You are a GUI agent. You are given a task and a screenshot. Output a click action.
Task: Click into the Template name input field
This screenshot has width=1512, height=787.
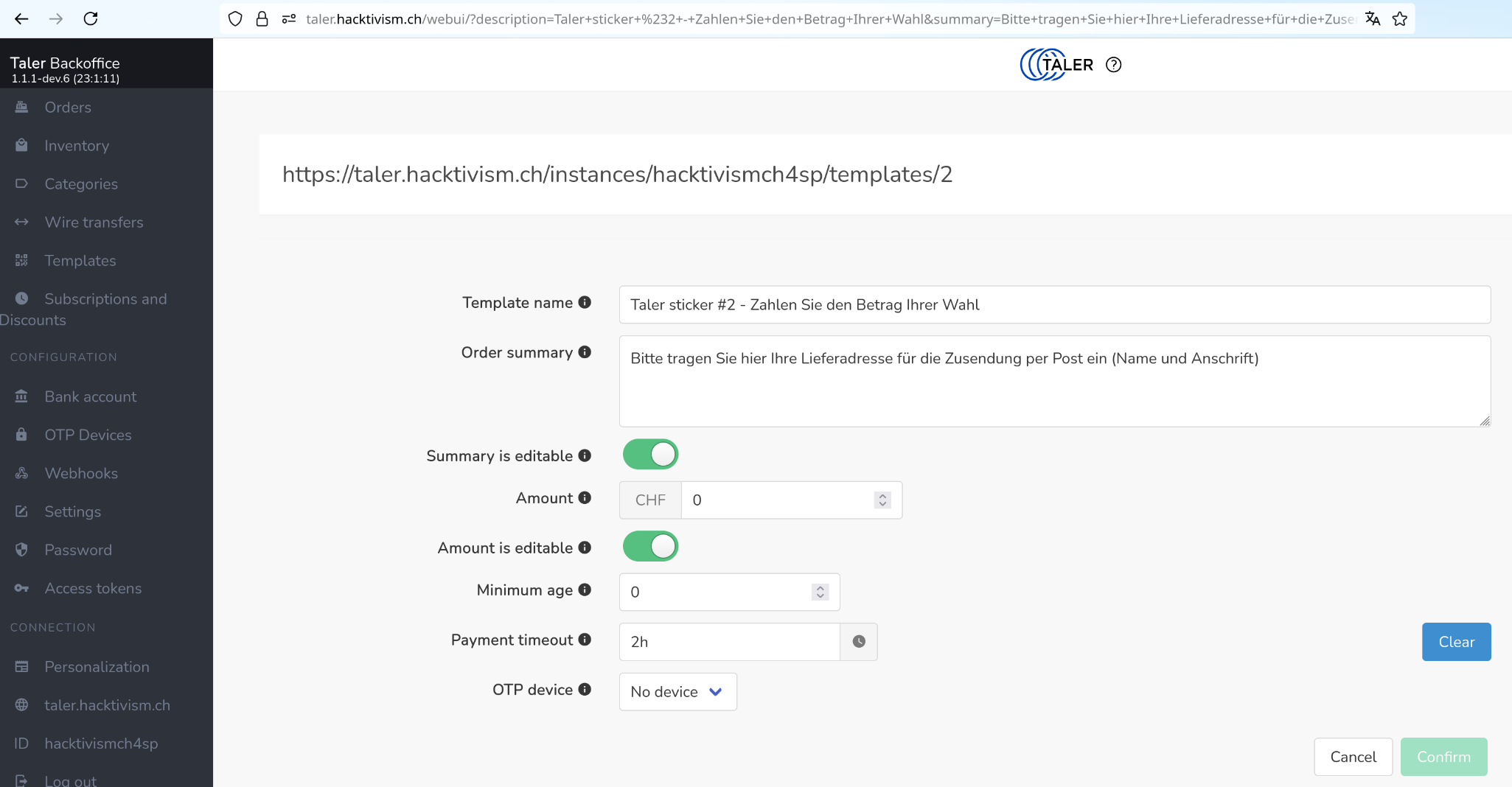point(1054,305)
